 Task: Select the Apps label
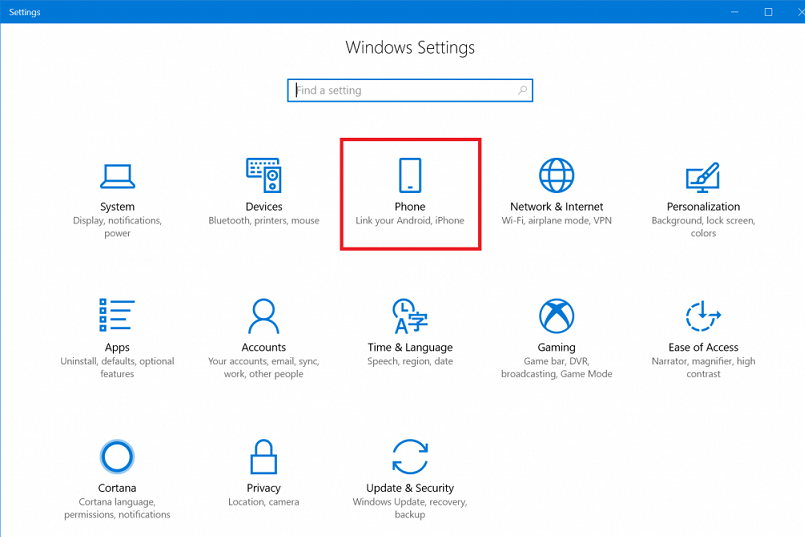click(117, 348)
